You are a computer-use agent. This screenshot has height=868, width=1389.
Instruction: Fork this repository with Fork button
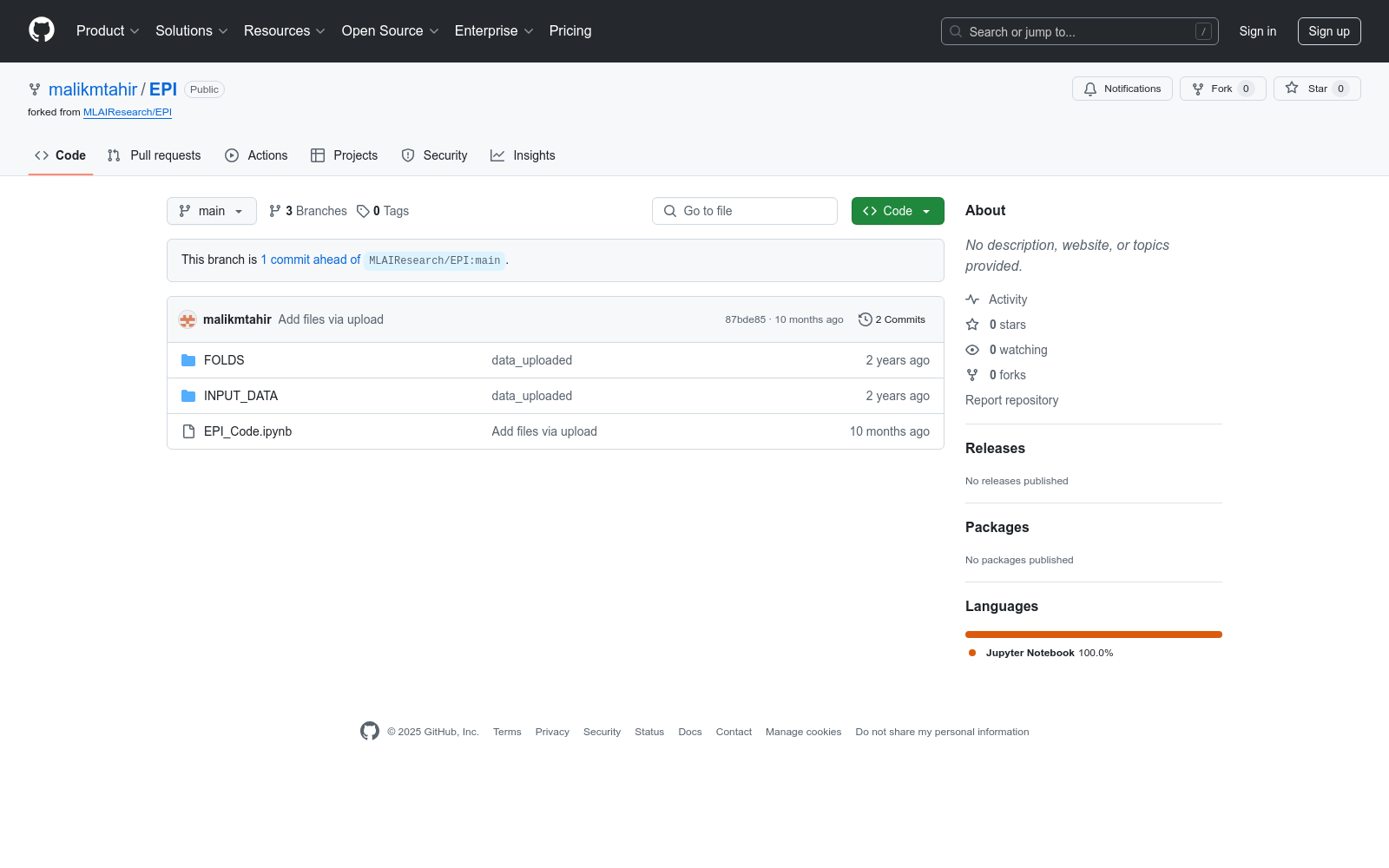[1223, 89]
